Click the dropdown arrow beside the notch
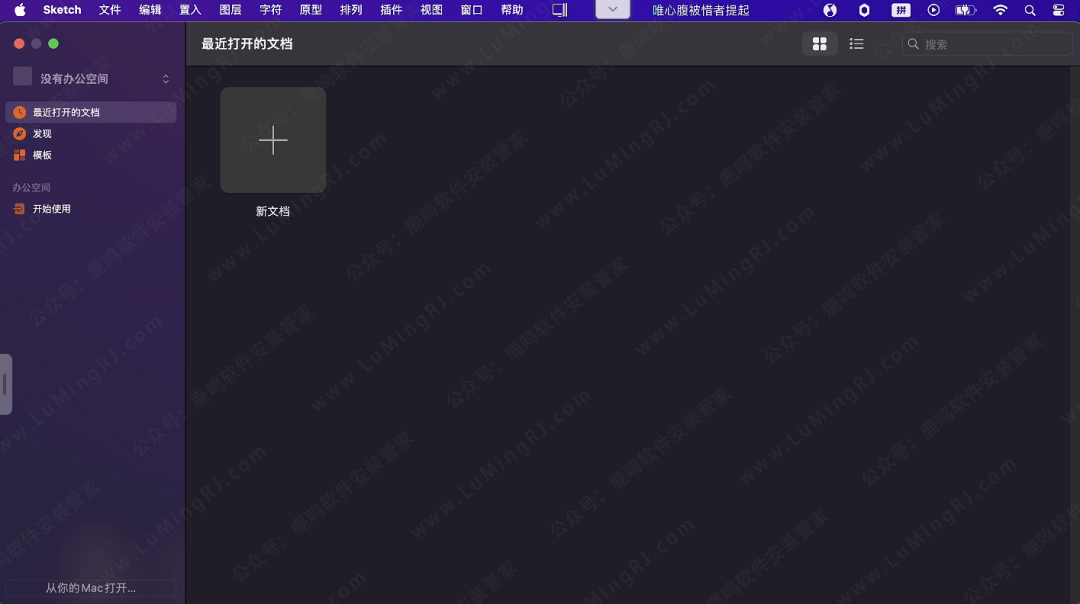 click(x=612, y=10)
